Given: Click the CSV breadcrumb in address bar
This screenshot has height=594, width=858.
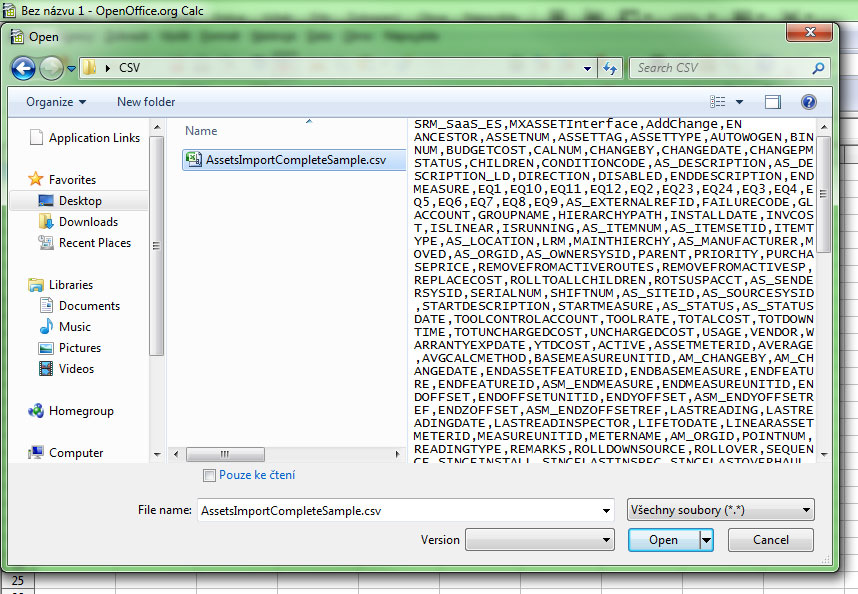Looking at the screenshot, I should click(x=130, y=68).
